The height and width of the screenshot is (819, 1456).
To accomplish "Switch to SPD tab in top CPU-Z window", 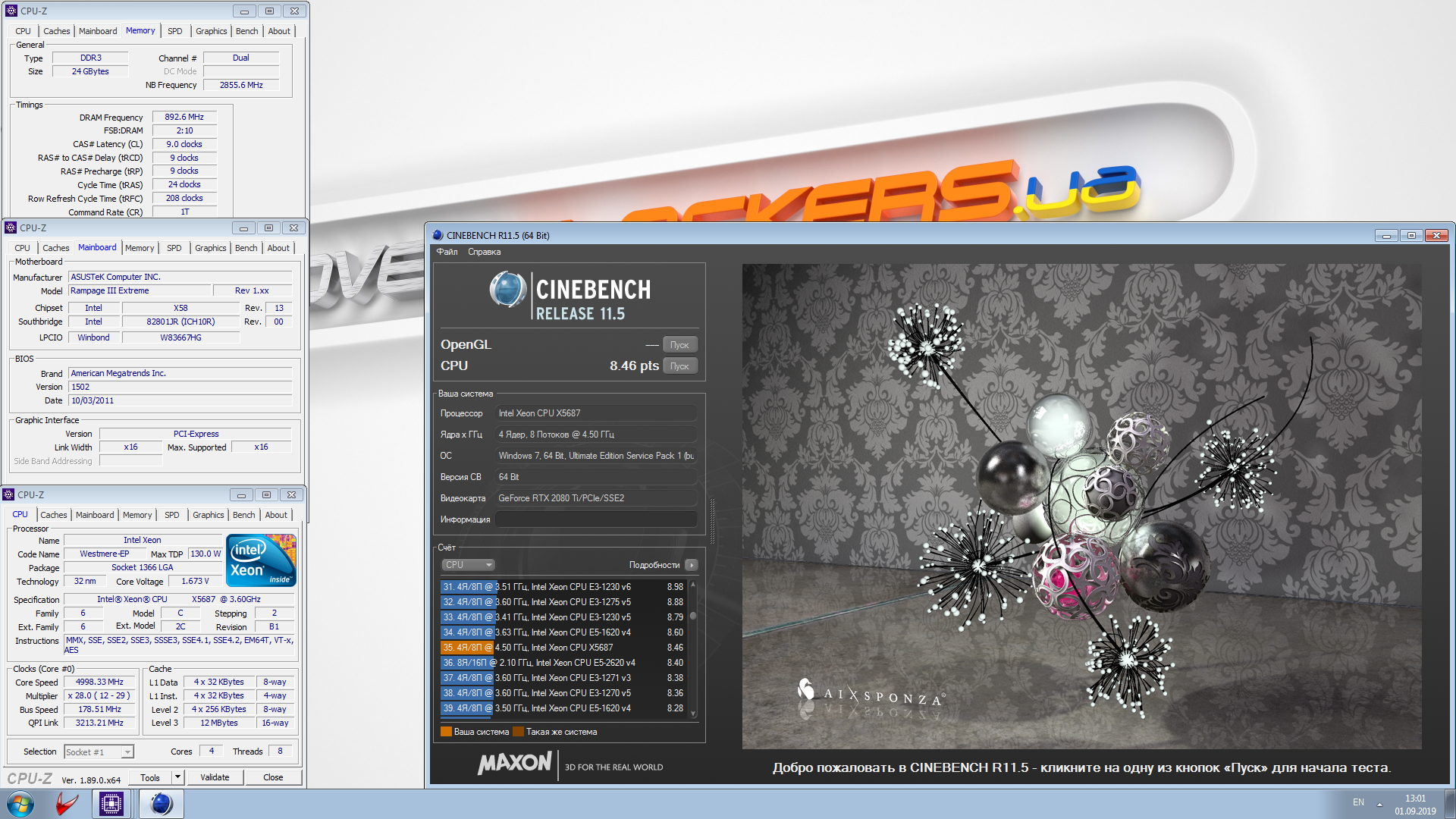I will click(x=175, y=31).
